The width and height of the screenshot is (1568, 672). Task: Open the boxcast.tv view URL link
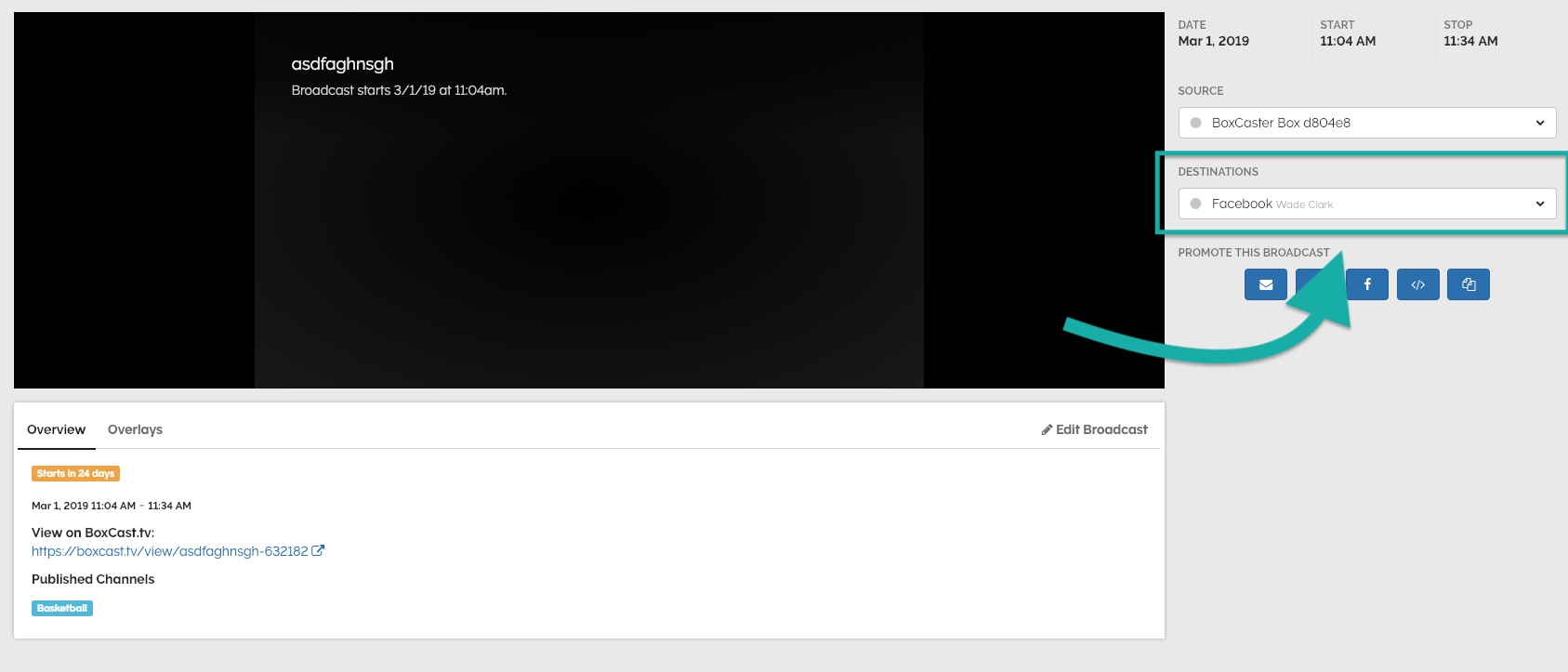[169, 551]
